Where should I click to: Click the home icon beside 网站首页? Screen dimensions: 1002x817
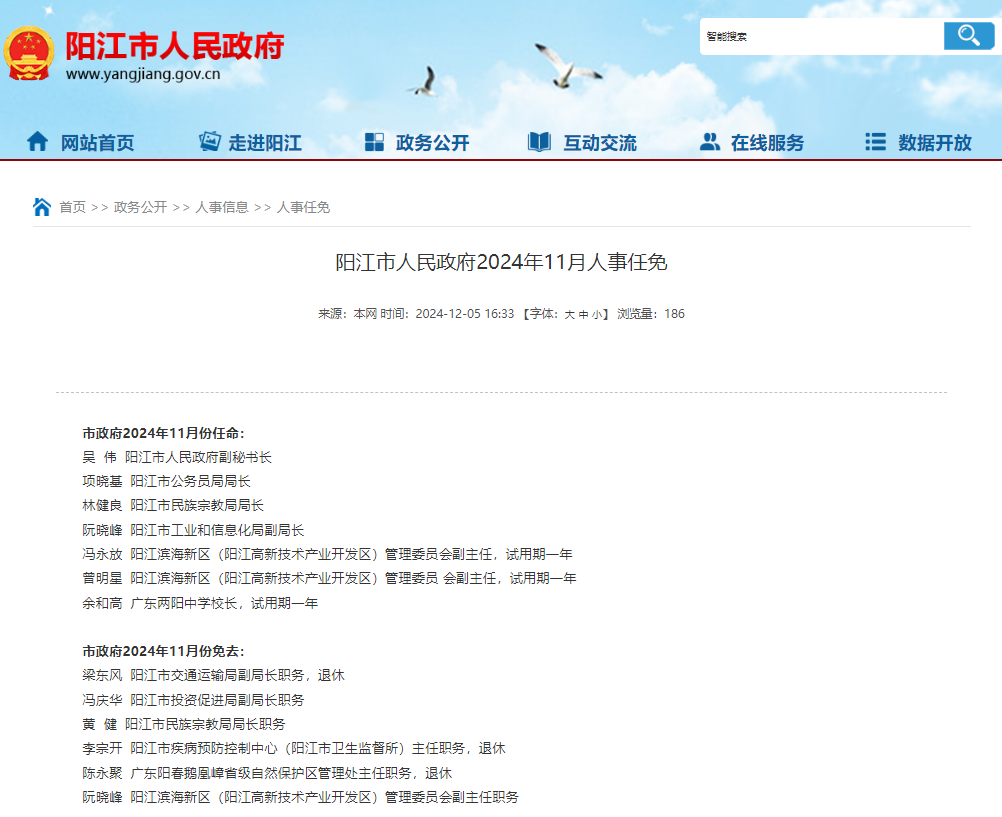(x=37, y=141)
